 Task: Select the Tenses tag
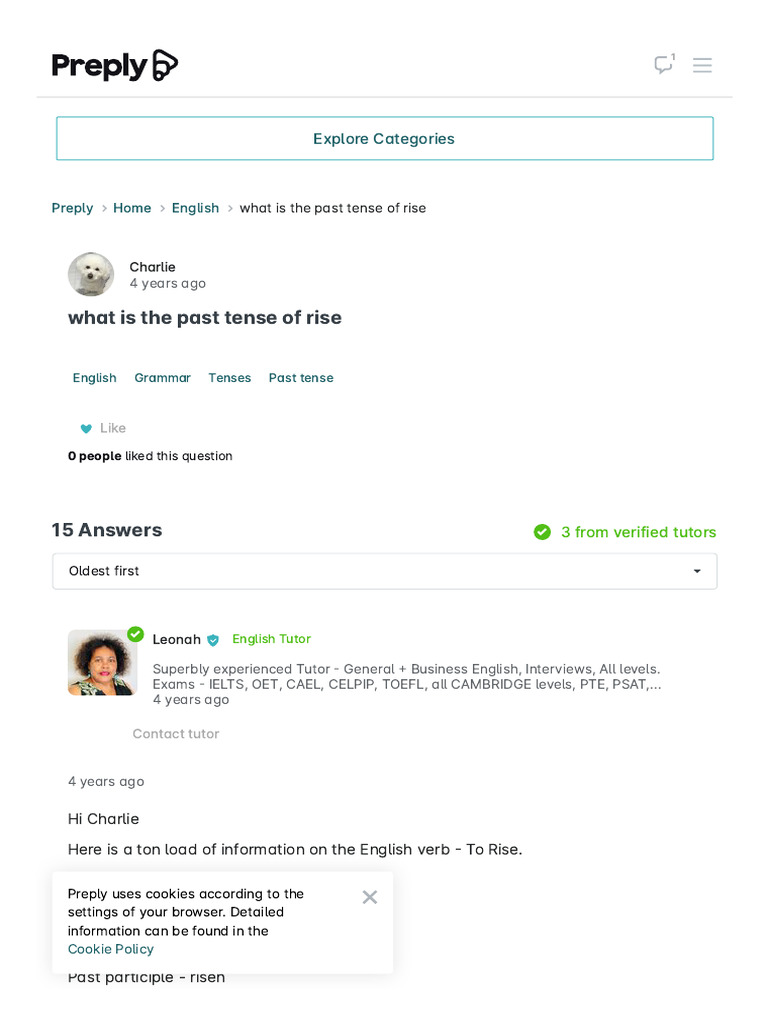pos(229,378)
